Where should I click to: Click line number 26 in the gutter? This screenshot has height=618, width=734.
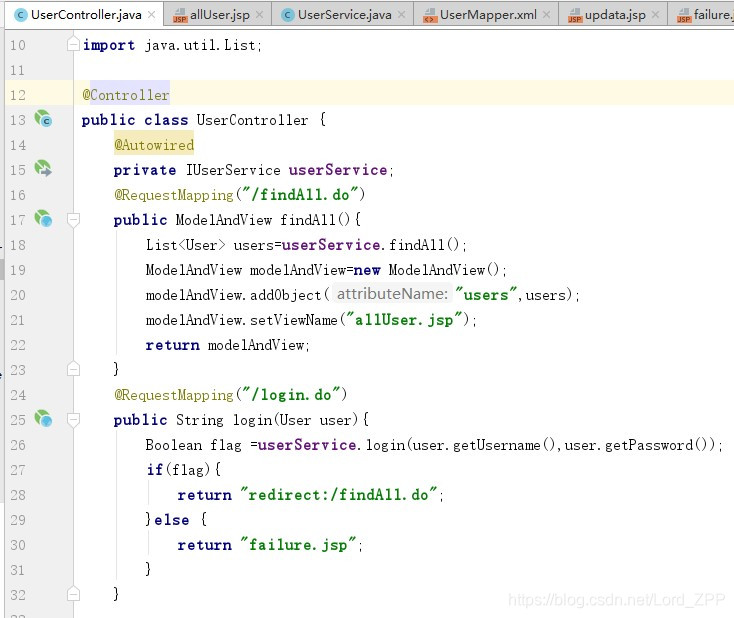click(x=18, y=445)
